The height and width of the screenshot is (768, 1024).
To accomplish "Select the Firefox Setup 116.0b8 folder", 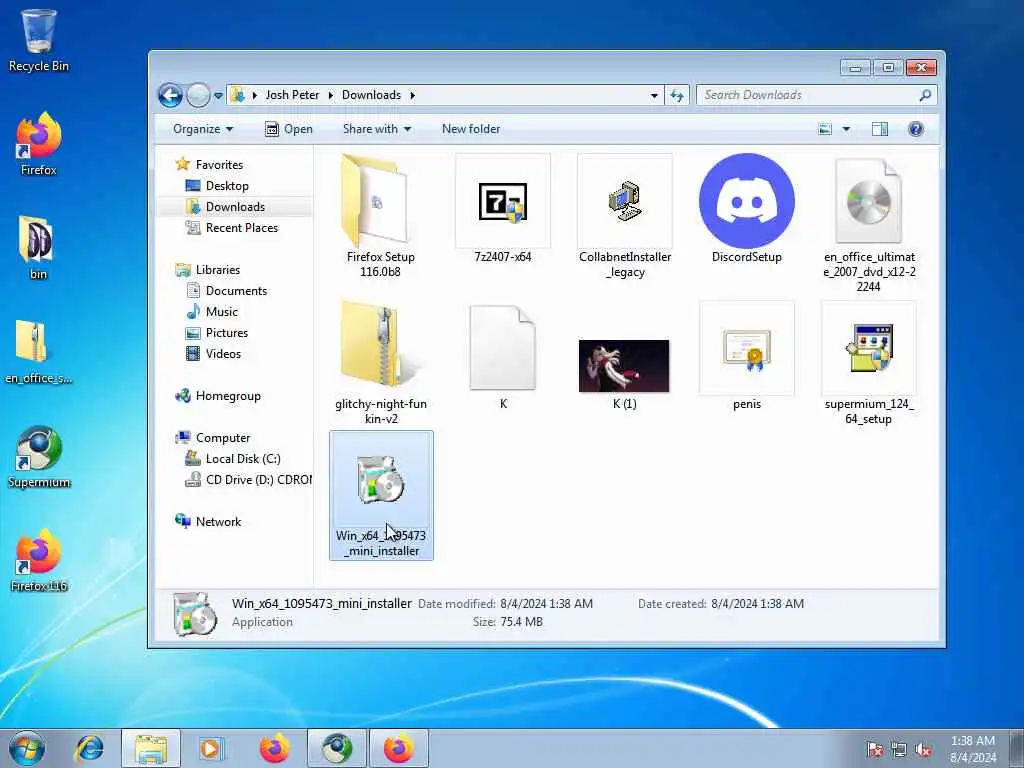I will click(381, 216).
